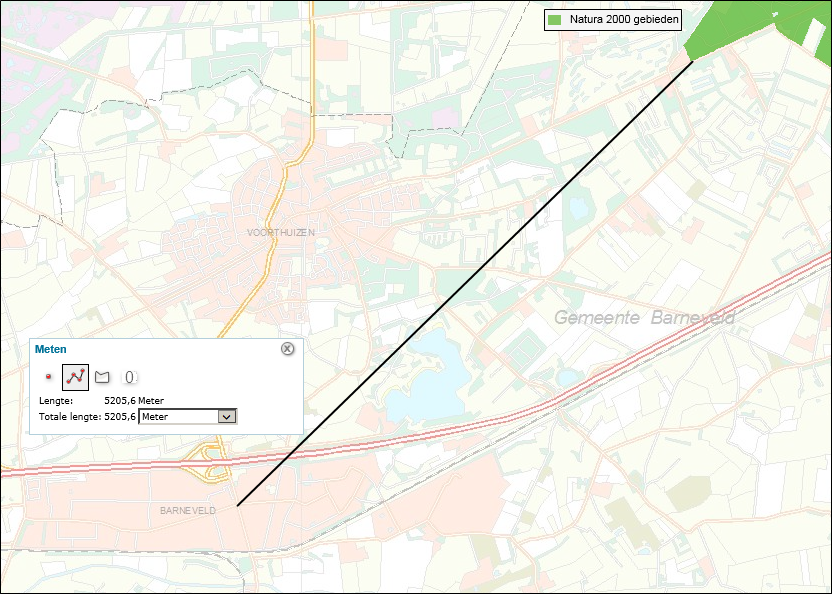Click the VOORTHUIZEN map label
This screenshot has width=832, height=594.
(x=281, y=233)
